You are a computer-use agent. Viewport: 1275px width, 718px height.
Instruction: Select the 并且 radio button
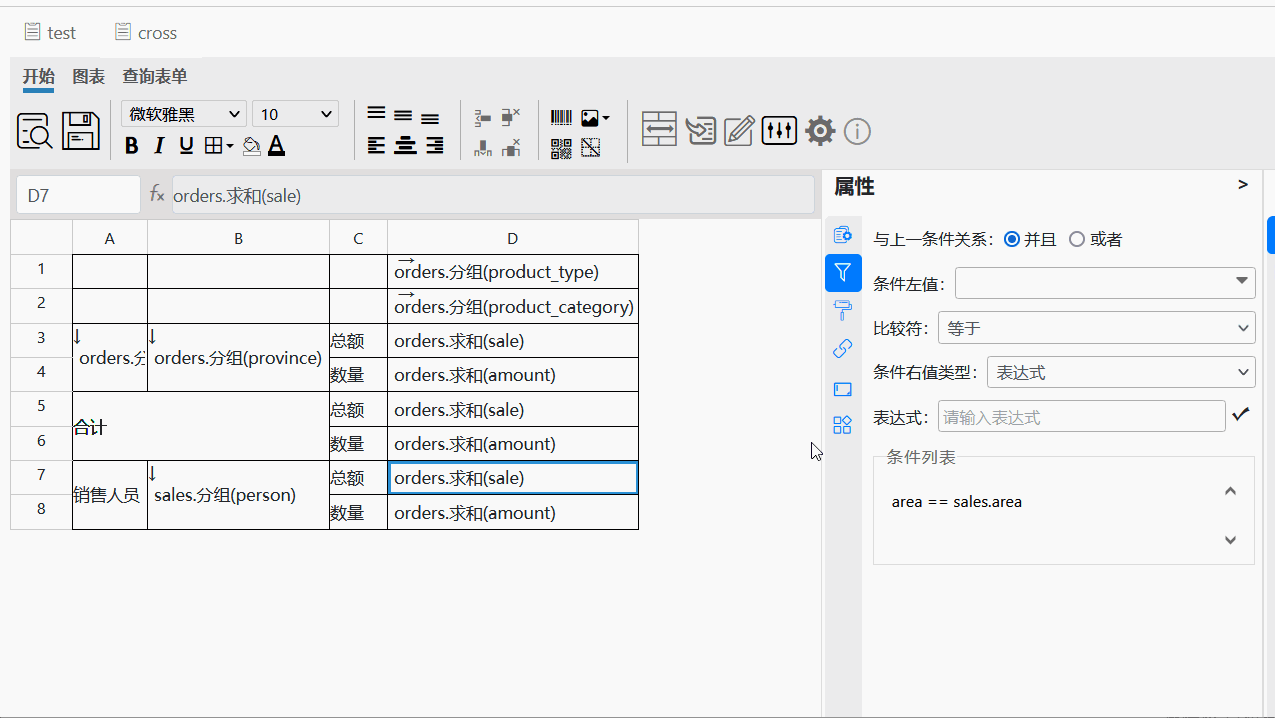click(x=1012, y=239)
